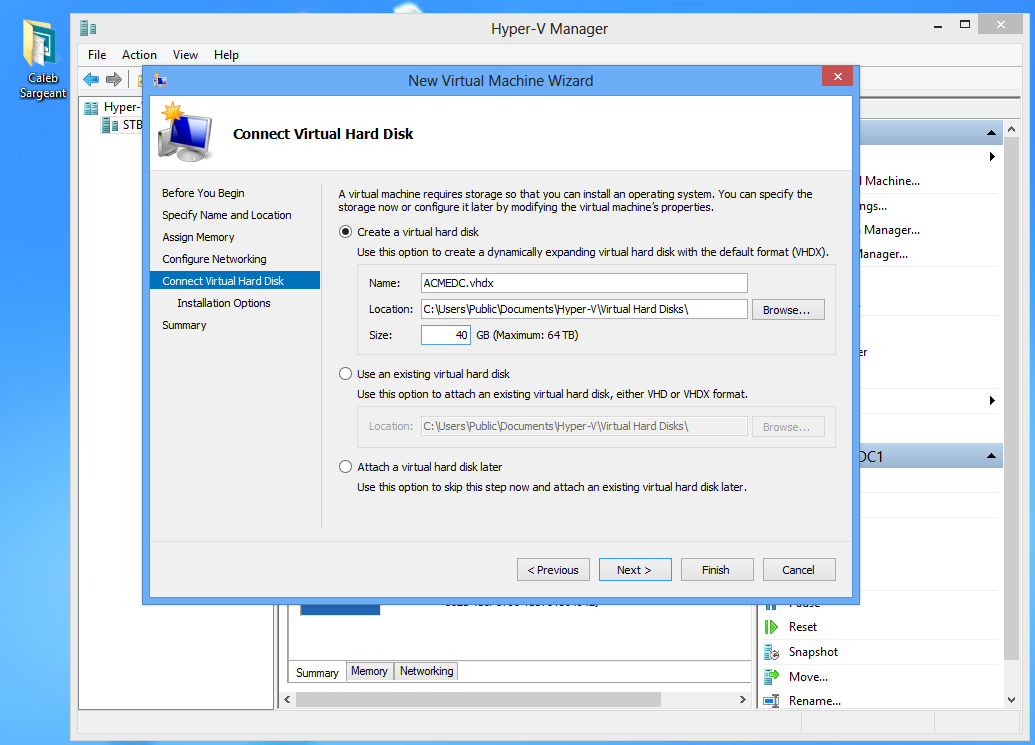Browse for new virtual disk location
Image resolution: width=1035 pixels, height=745 pixels.
787,309
